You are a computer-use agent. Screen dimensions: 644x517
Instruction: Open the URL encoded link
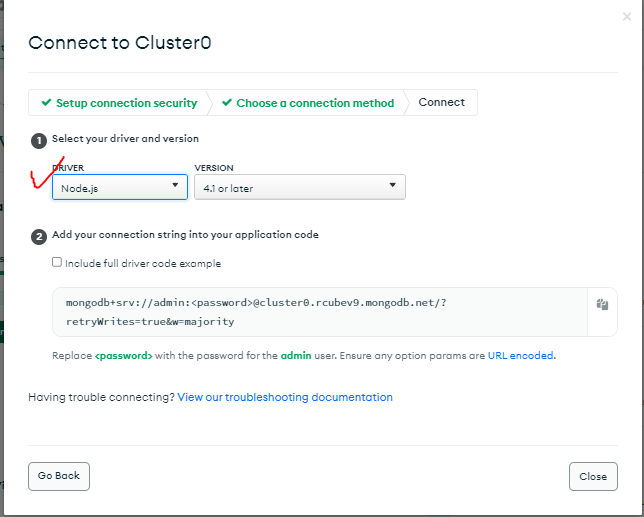pyautogui.click(x=520, y=356)
